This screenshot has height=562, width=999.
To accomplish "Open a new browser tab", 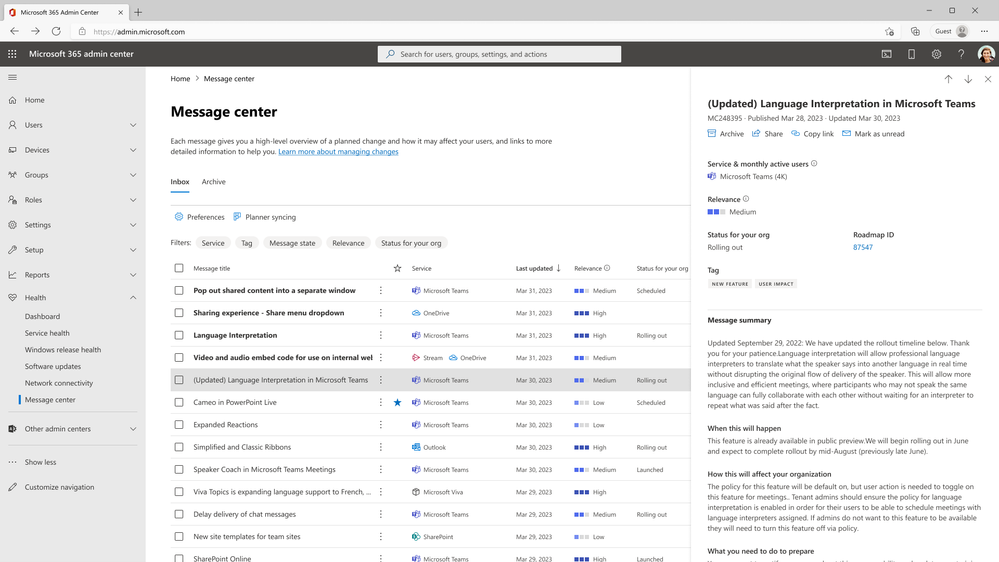I will pos(138,12).
